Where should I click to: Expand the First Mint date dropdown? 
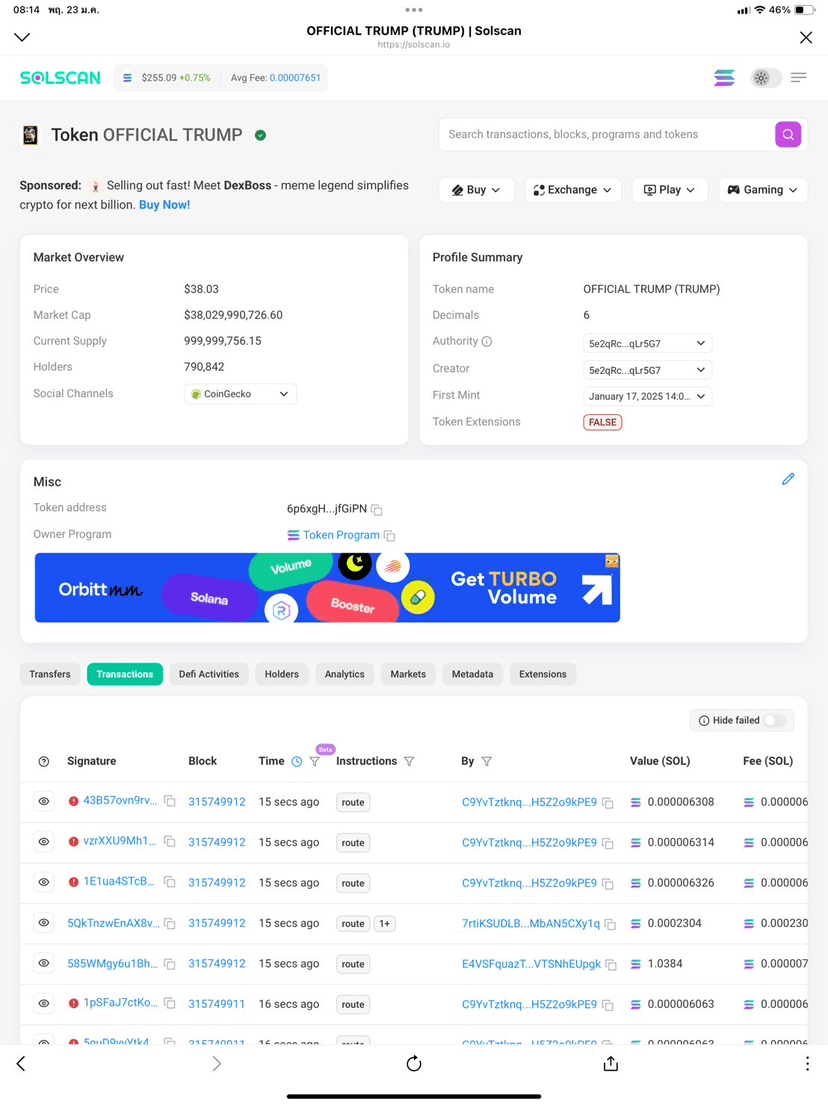[648, 396]
